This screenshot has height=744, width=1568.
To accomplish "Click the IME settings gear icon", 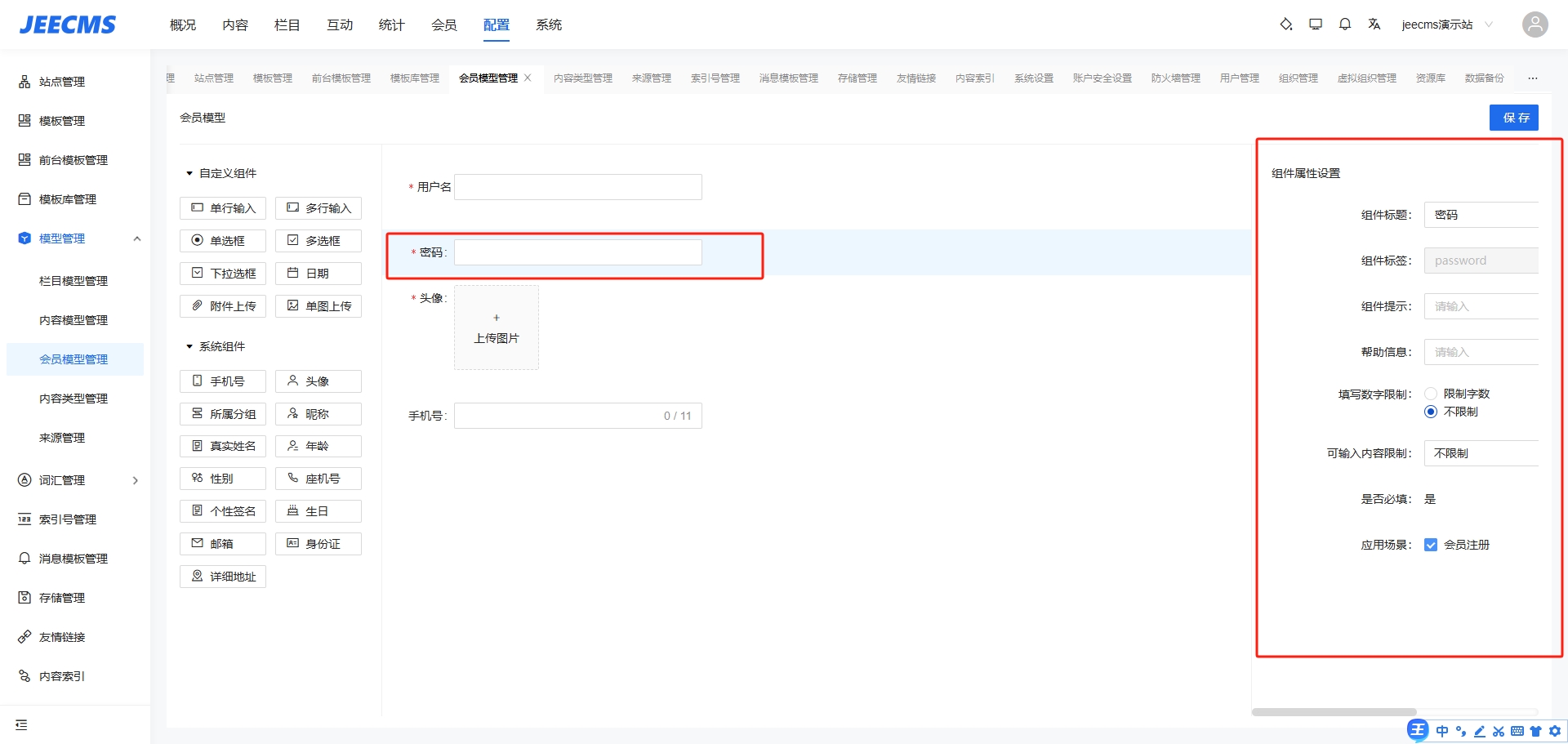I will [x=1555, y=731].
